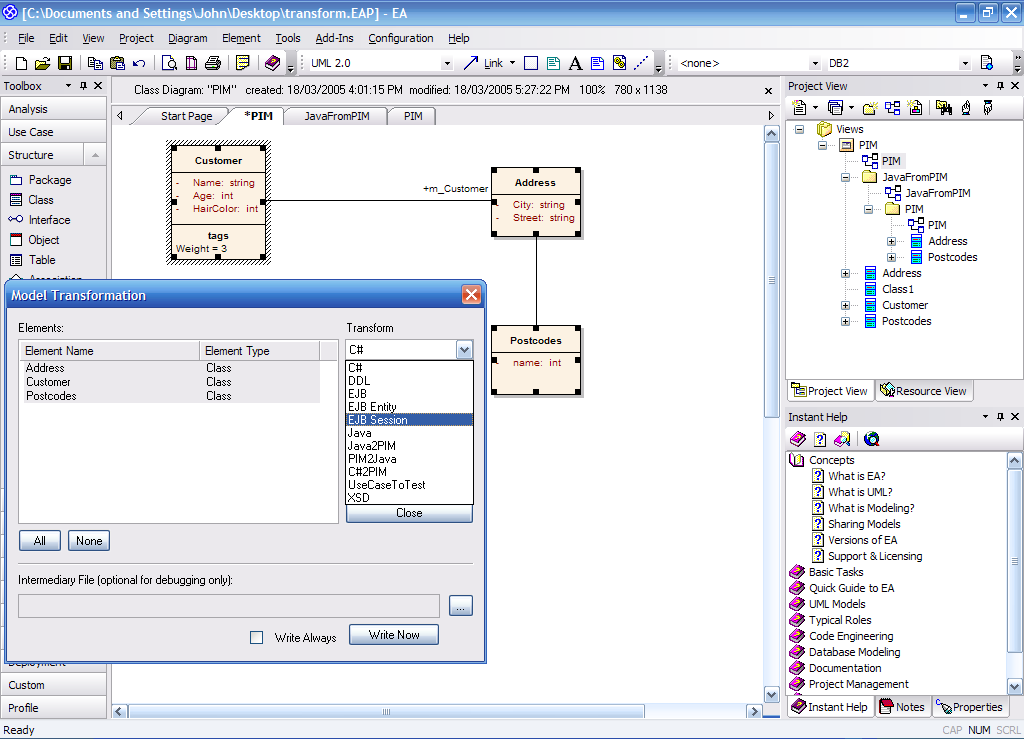Select the Table tool in Toolbox

pyautogui.click(x=42, y=260)
